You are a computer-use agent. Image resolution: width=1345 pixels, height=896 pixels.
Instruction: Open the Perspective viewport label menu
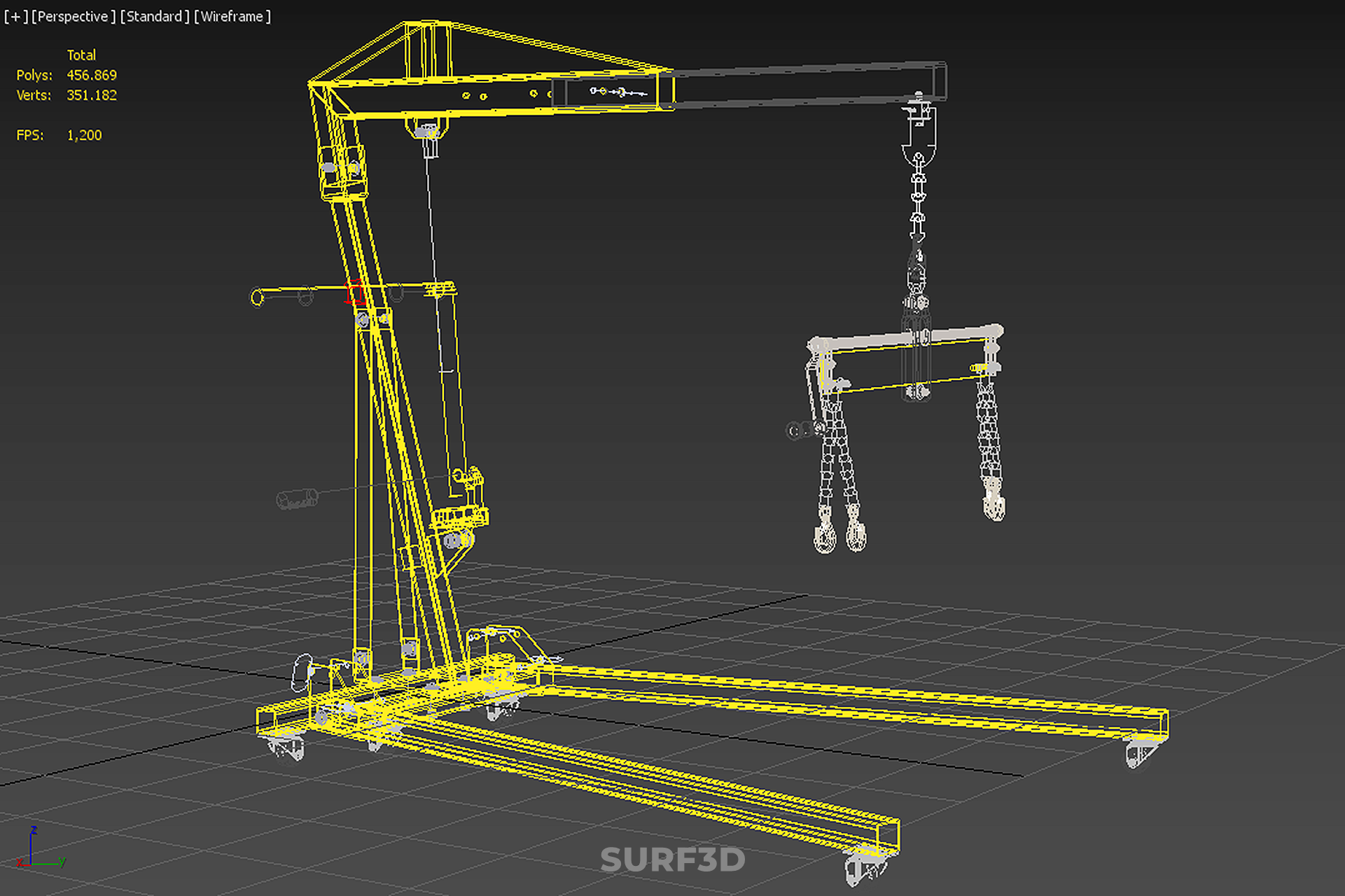click(x=74, y=16)
